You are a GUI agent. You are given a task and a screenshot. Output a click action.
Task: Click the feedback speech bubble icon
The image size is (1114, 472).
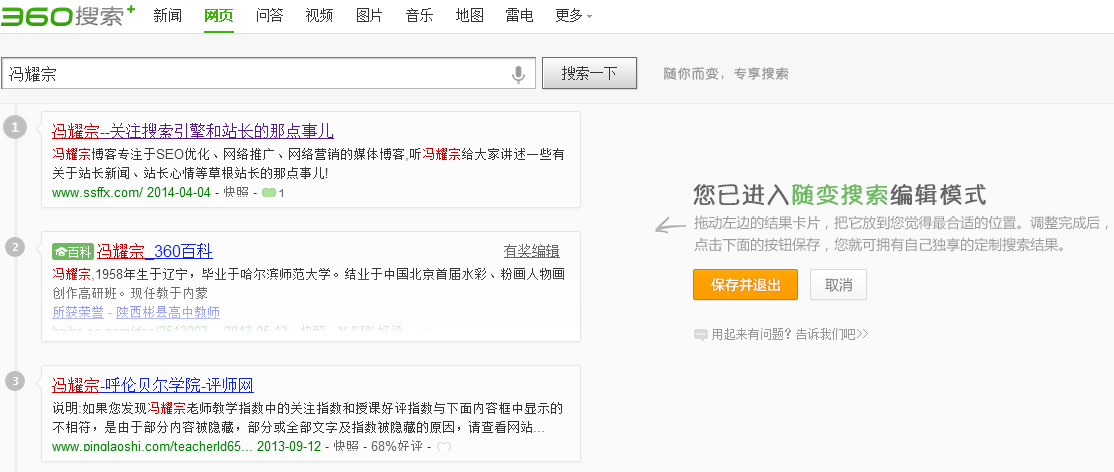click(x=701, y=335)
